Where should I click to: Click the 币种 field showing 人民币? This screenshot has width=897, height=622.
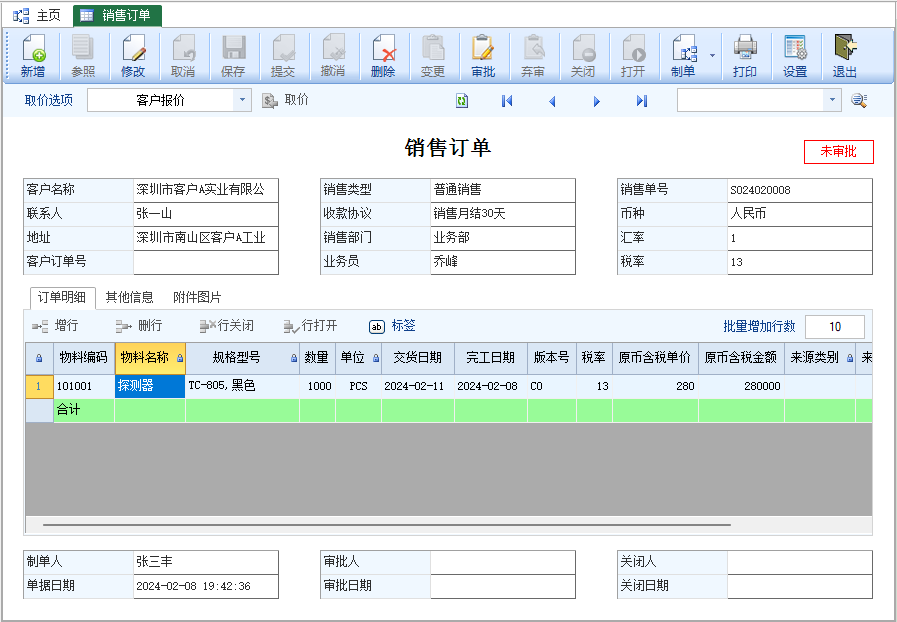[800, 214]
